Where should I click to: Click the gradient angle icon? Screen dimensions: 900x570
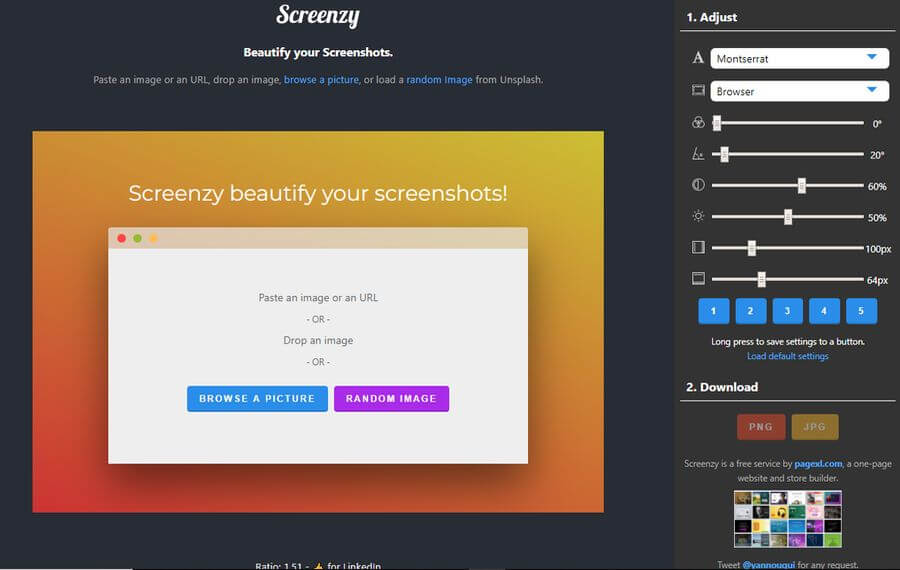pos(698,154)
